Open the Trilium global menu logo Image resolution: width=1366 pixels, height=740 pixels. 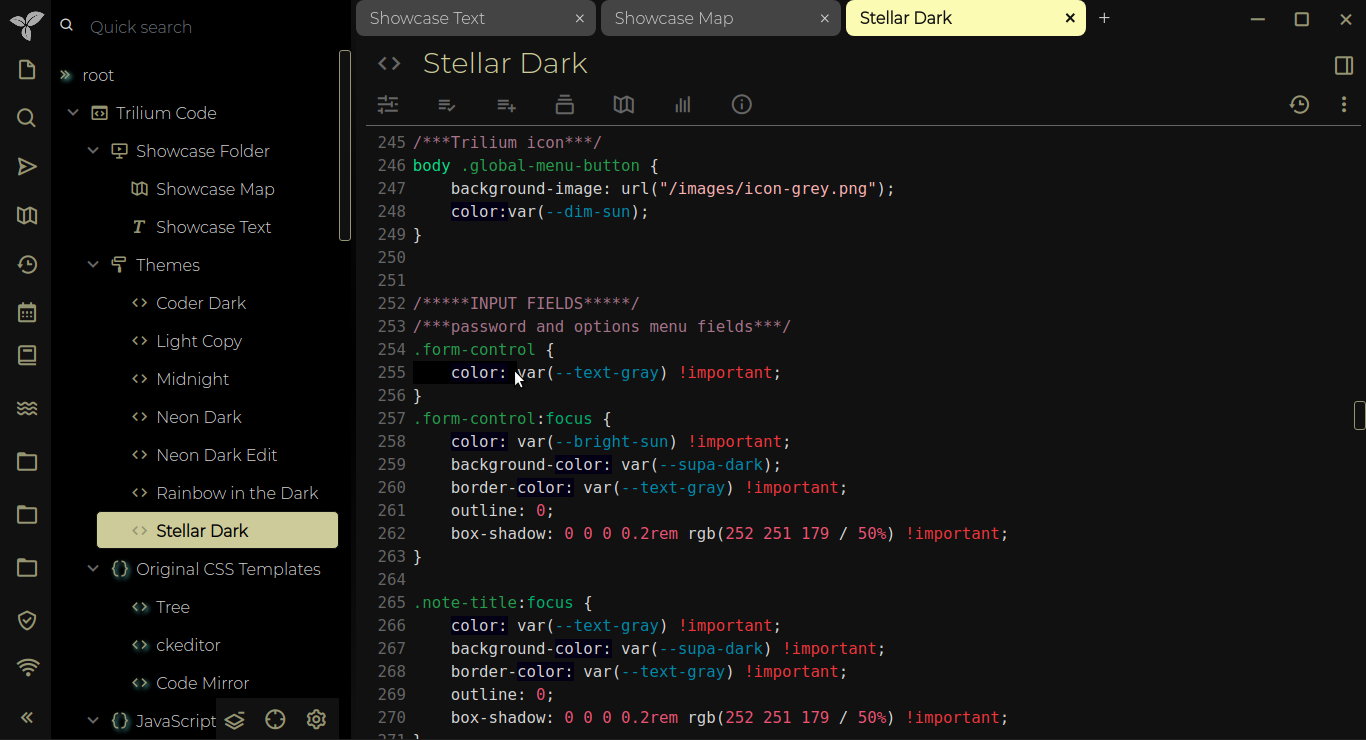coord(27,25)
